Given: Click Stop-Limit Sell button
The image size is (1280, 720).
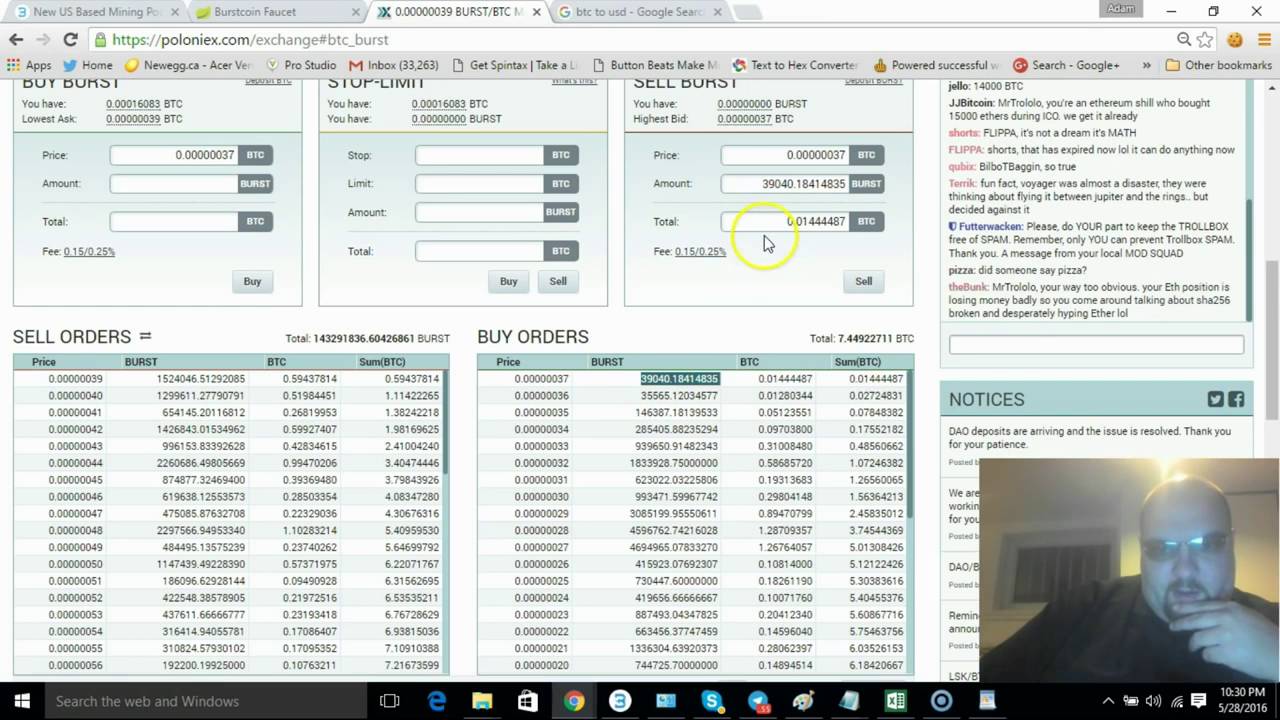Looking at the screenshot, I should 558,282.
